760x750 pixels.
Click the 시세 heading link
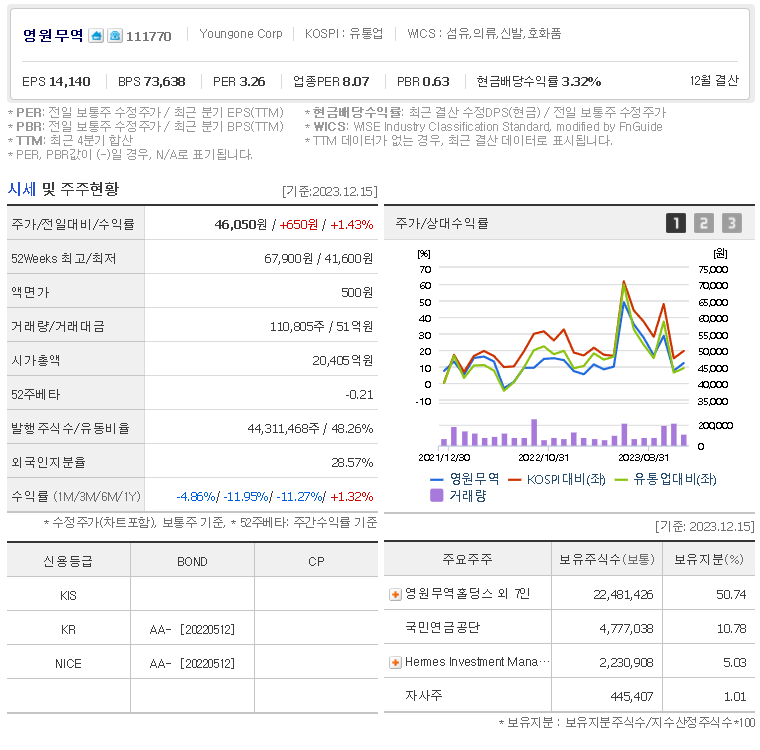pyautogui.click(x=22, y=189)
